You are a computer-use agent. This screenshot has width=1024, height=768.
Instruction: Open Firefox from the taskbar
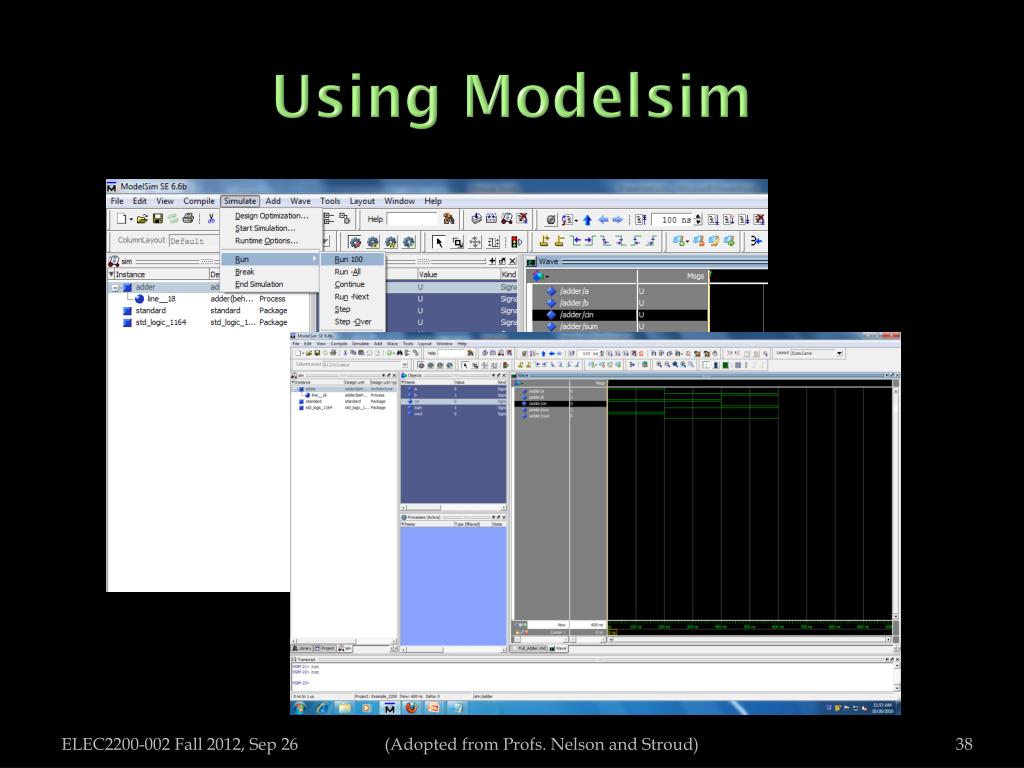pyautogui.click(x=411, y=708)
